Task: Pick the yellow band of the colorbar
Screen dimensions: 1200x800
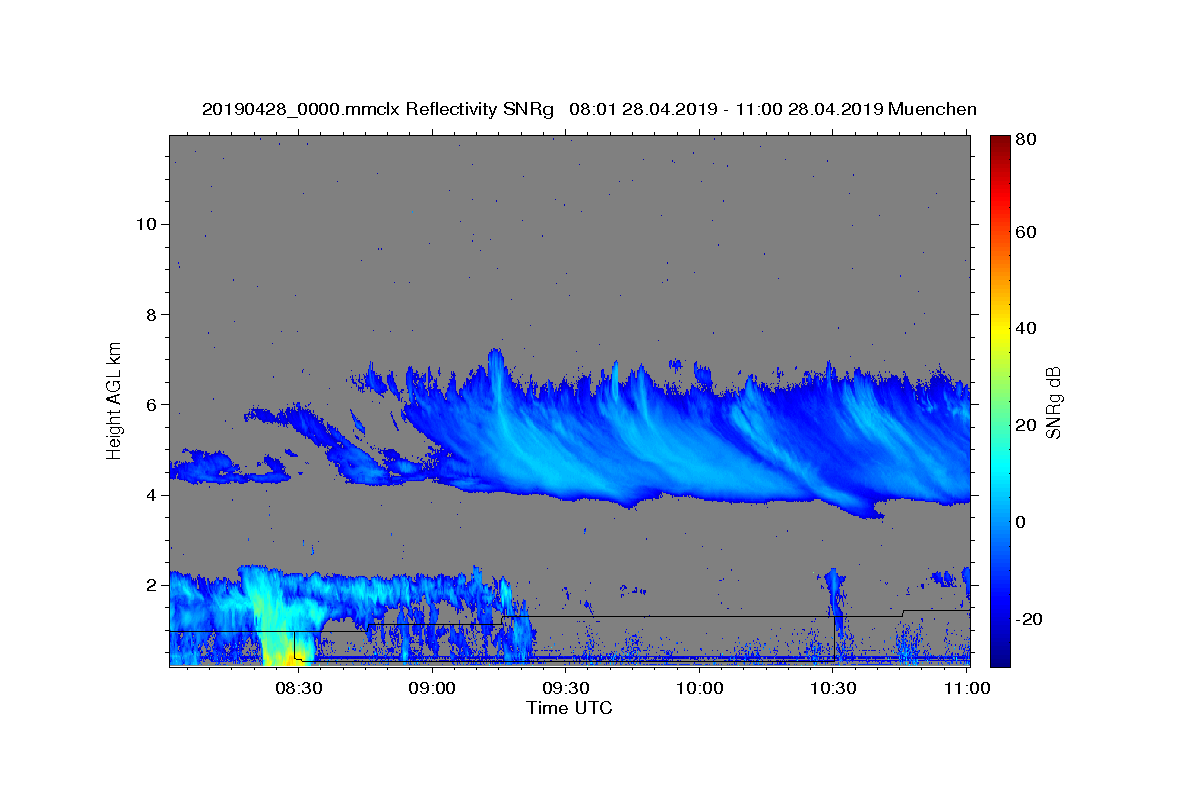Action: click(1000, 330)
